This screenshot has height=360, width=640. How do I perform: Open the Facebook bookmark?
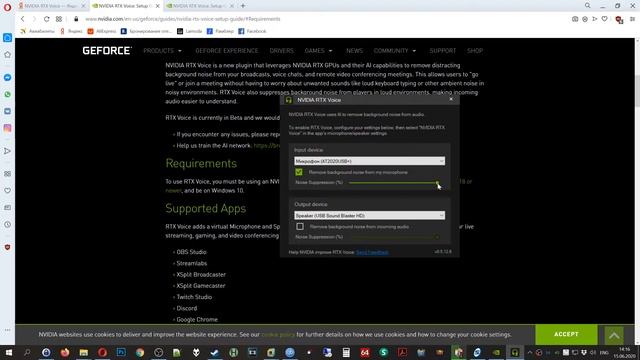[x=252, y=31]
